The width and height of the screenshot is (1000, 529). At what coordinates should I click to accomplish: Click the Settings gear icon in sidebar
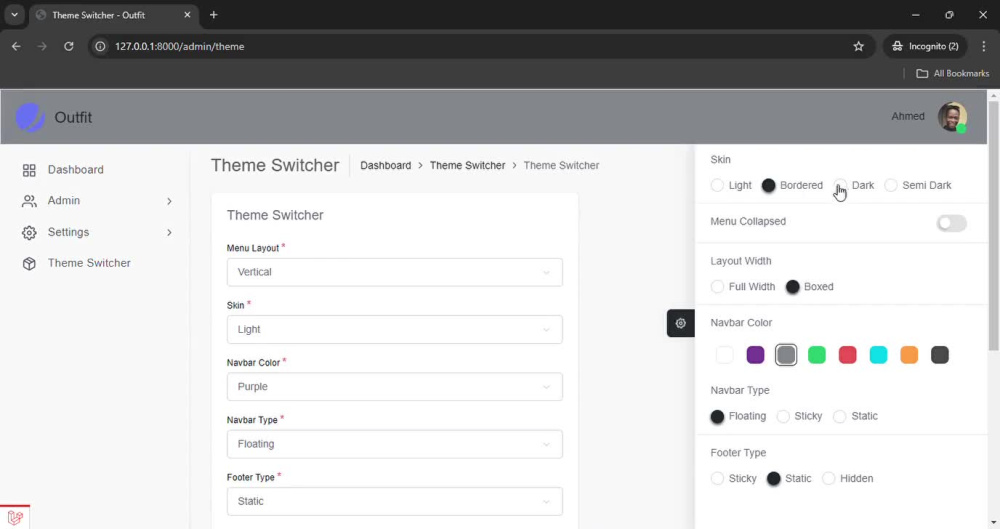[x=29, y=233]
